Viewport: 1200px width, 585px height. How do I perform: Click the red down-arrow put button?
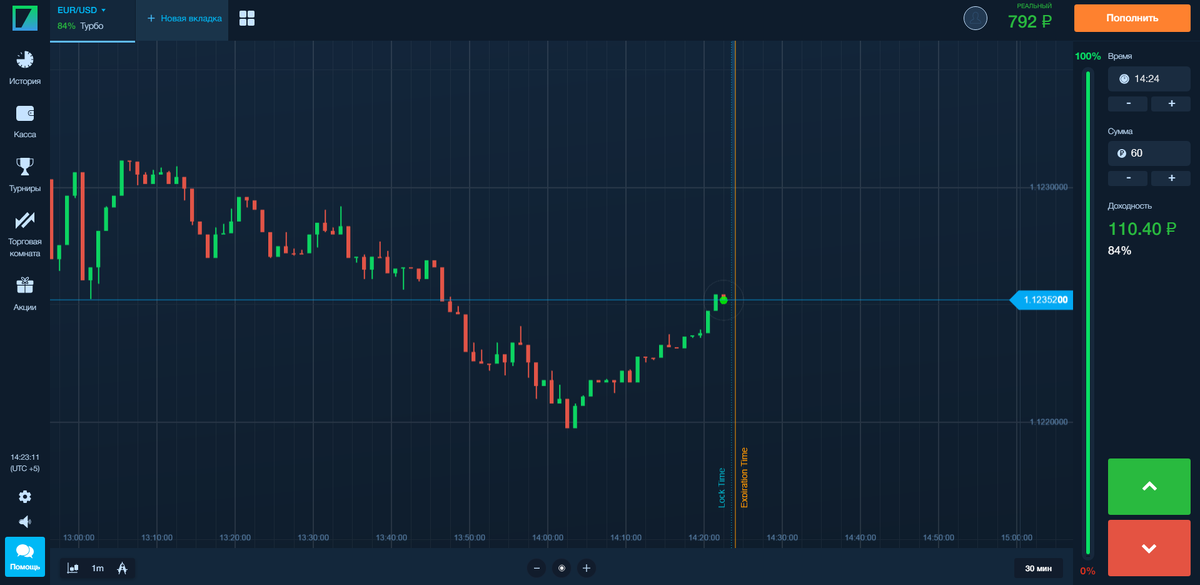tap(1149, 548)
